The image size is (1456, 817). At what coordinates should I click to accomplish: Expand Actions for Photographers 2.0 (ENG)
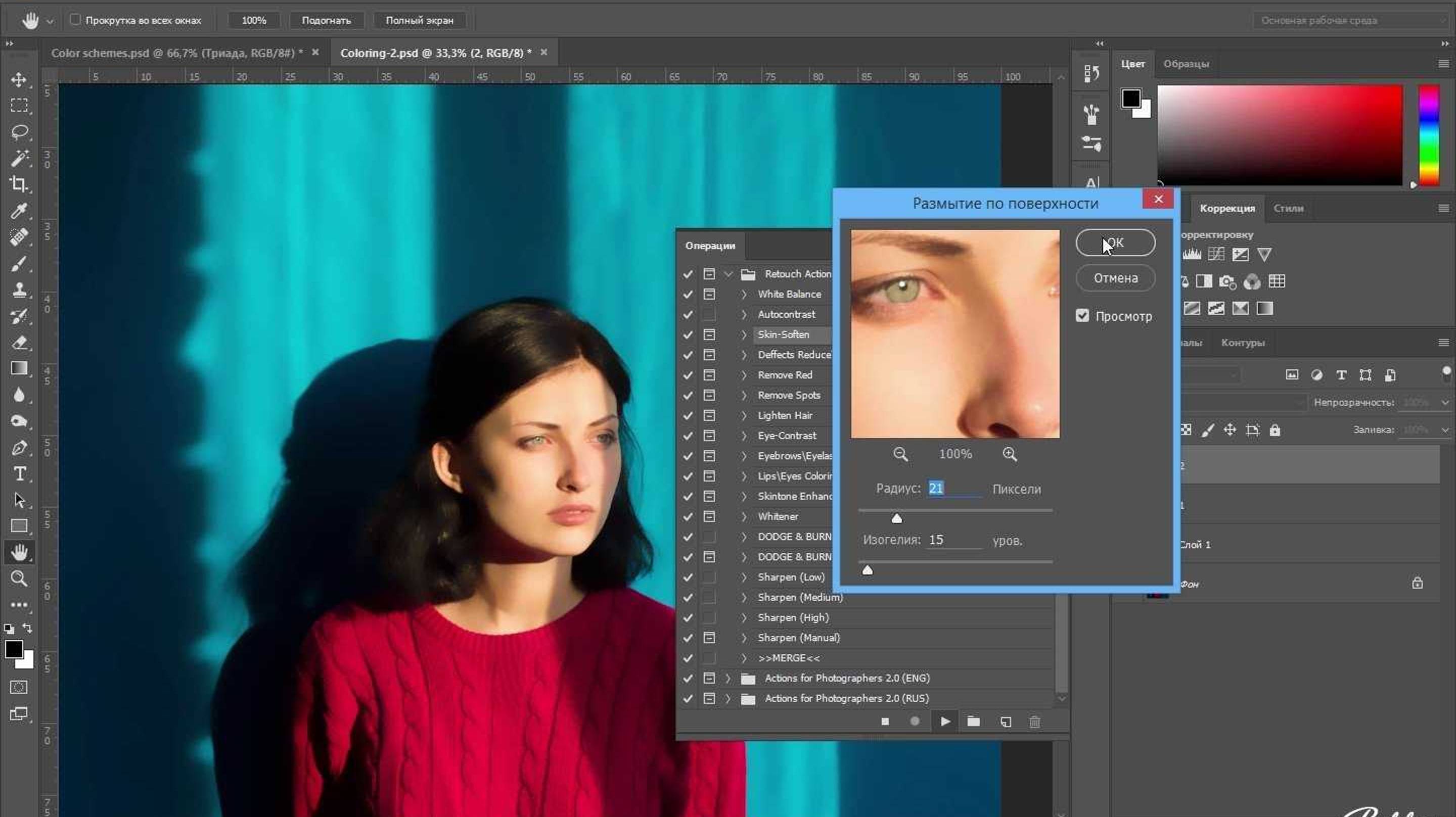tap(729, 678)
